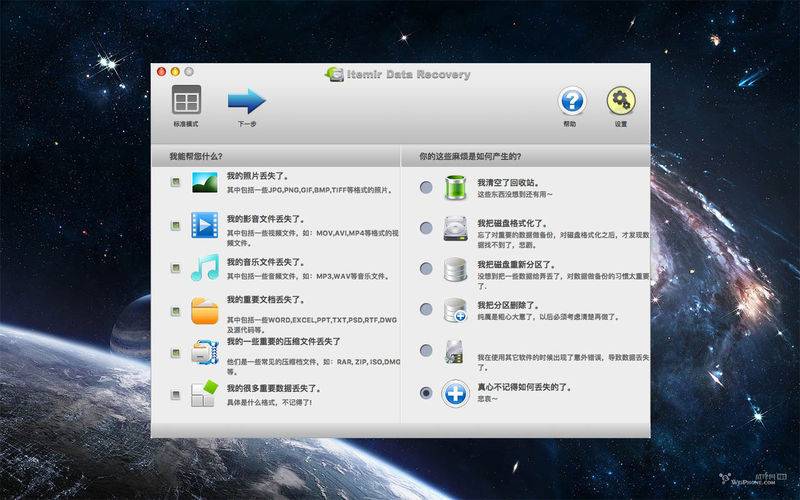Click the lost photos landscape icon
Viewport: 800px width, 500px height.
[205, 183]
